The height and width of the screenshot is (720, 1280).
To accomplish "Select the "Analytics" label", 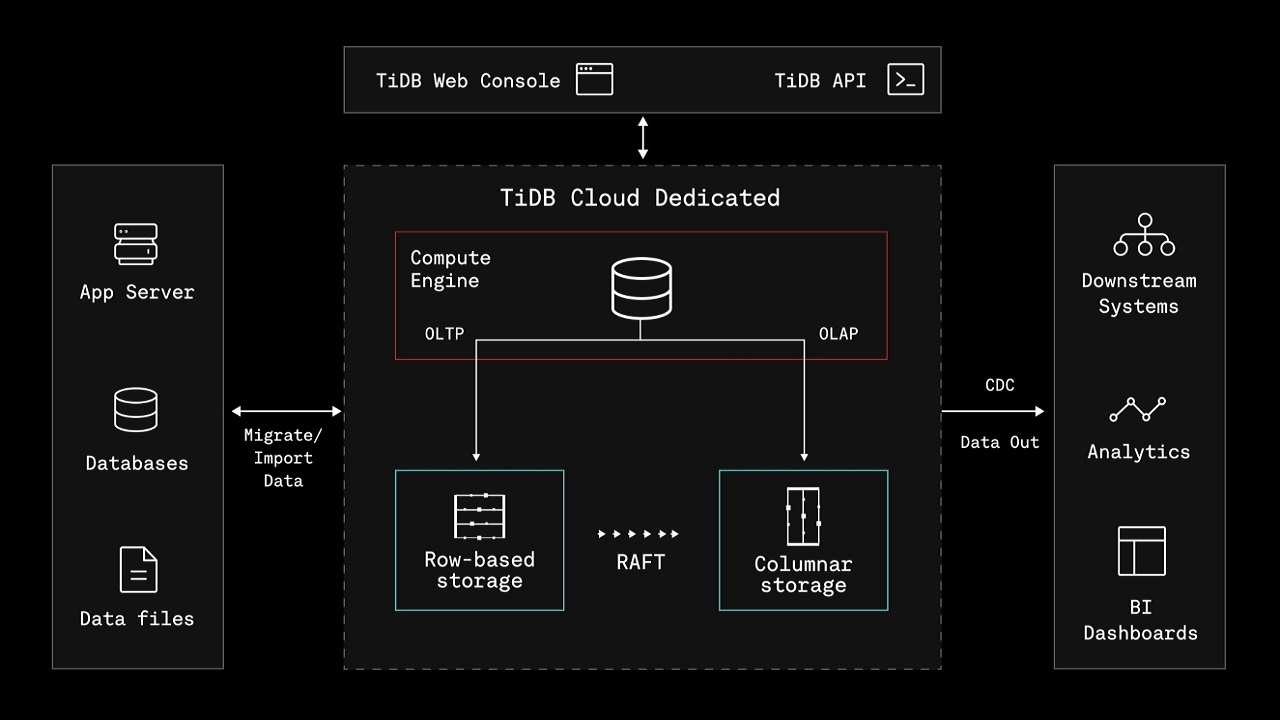I will tap(1139, 452).
